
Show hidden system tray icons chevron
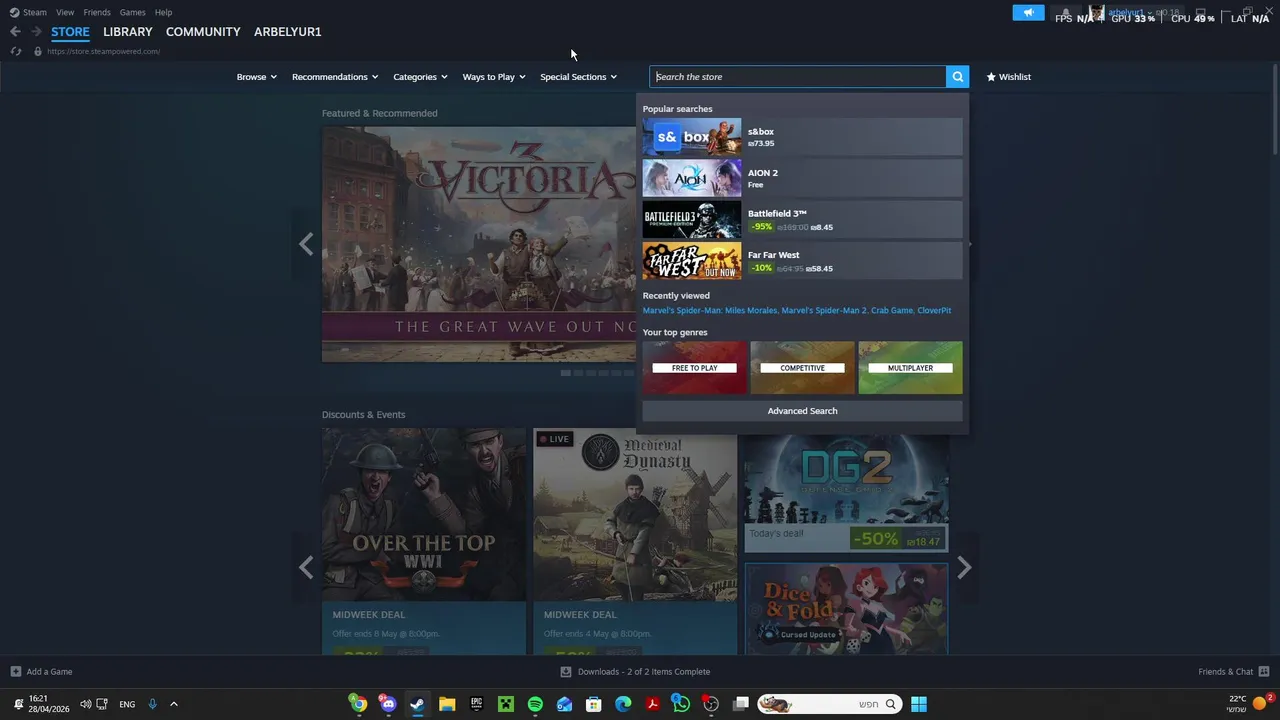pos(173,704)
